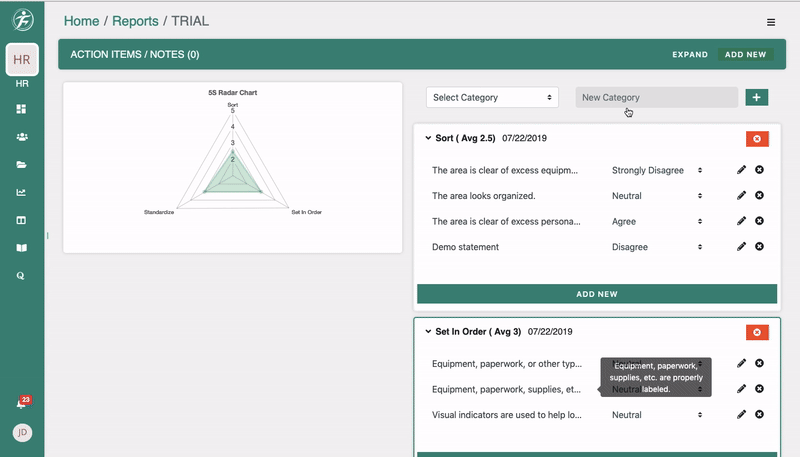Click into the New Category field
The width and height of the screenshot is (800, 457).
pos(656,97)
